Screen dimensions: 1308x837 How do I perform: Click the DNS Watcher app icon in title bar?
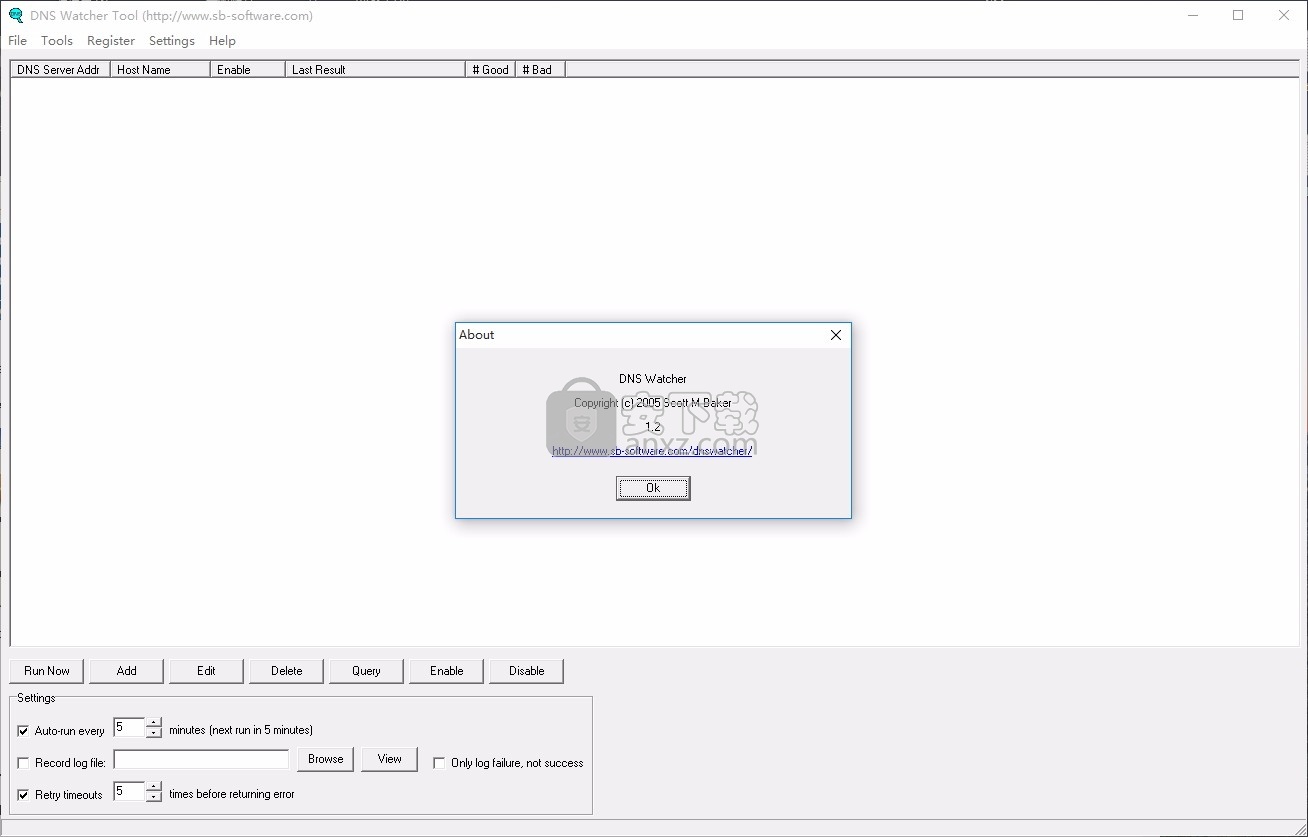coord(15,15)
